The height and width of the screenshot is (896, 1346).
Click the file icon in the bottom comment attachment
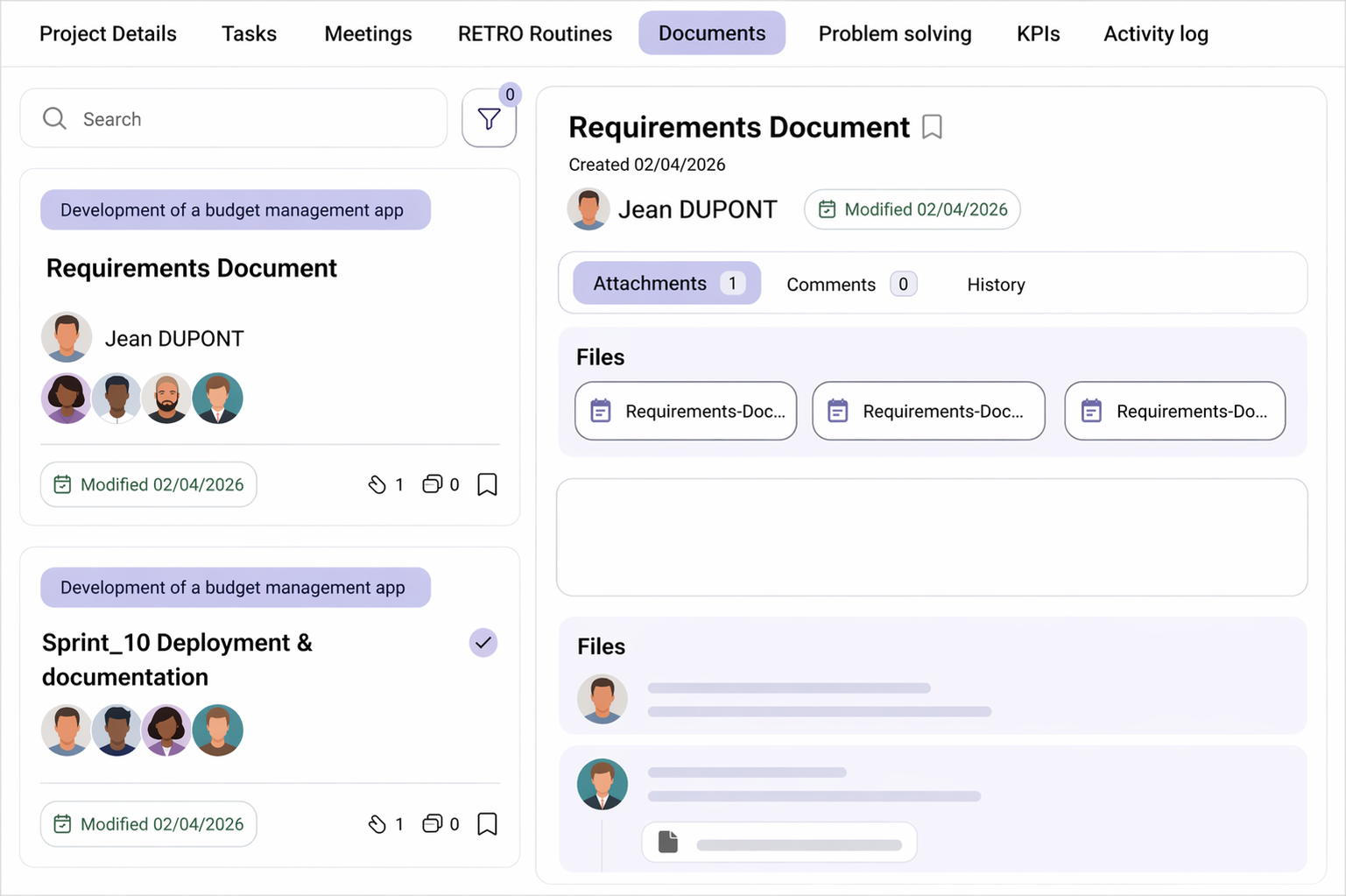pyautogui.click(x=668, y=842)
